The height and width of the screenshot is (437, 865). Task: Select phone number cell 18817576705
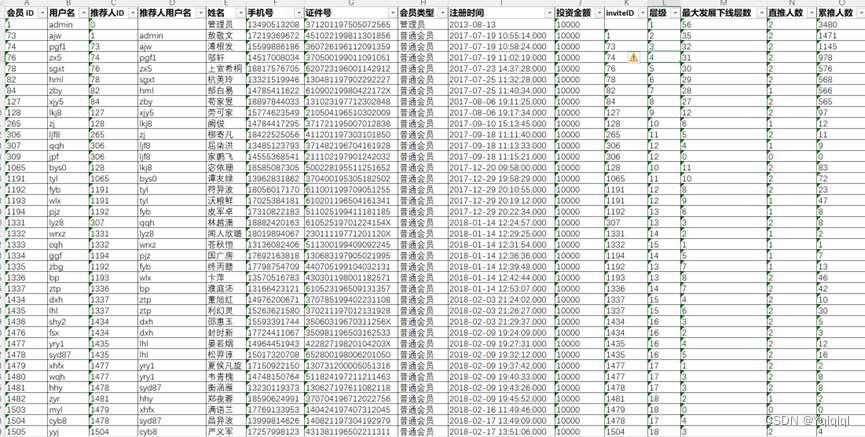tap(275, 68)
